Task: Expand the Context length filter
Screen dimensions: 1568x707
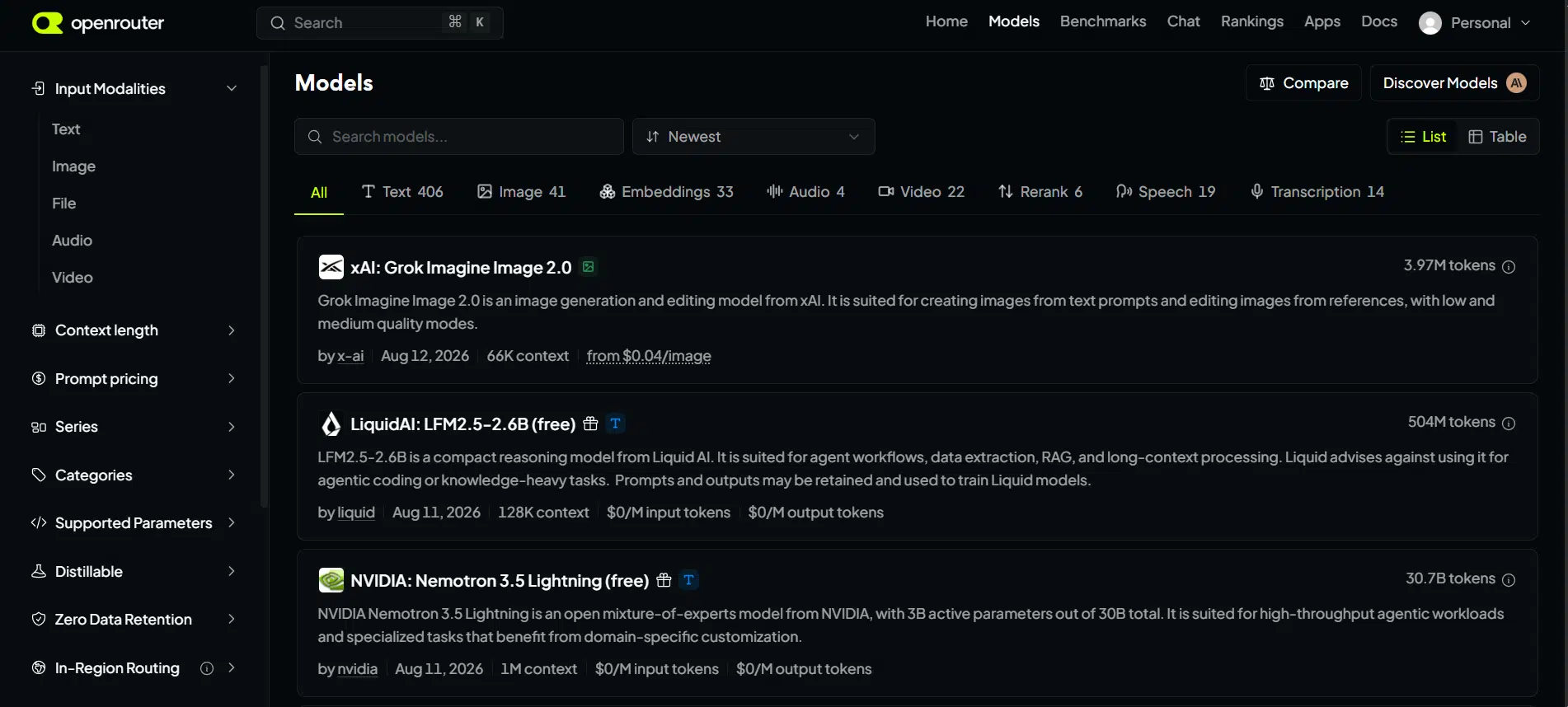Action: pyautogui.click(x=134, y=330)
